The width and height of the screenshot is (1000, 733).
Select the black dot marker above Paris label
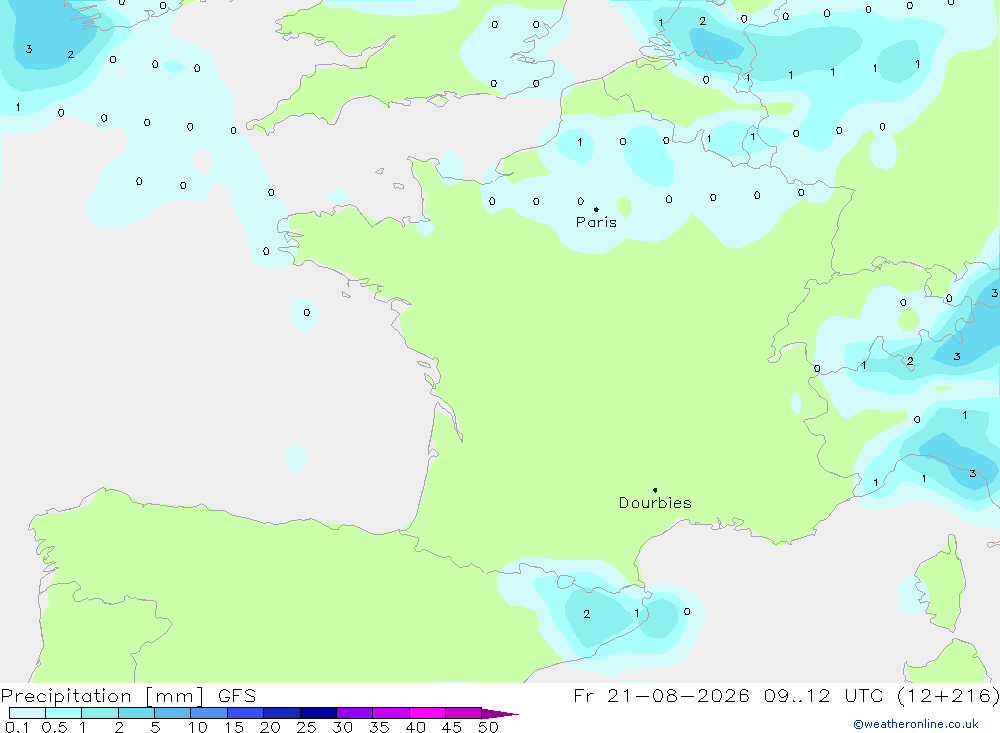pos(596,209)
